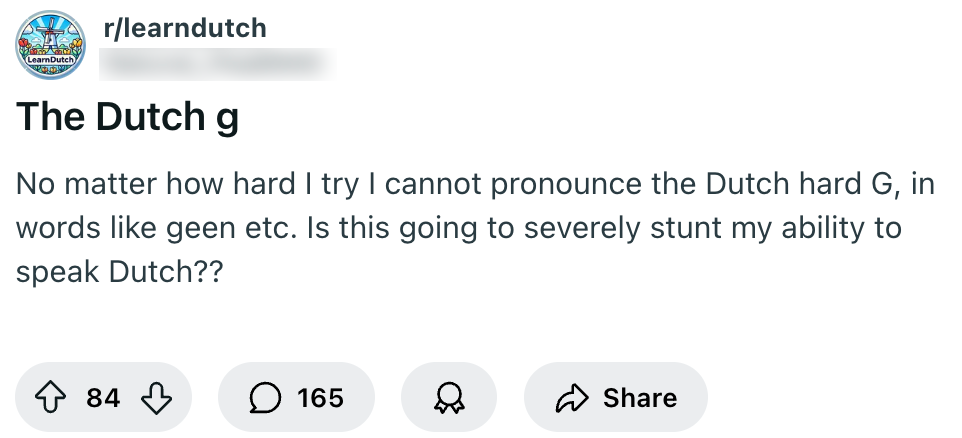Go to the r/learndutch subreddit link
The width and height of the screenshot is (962, 438).
tap(186, 27)
